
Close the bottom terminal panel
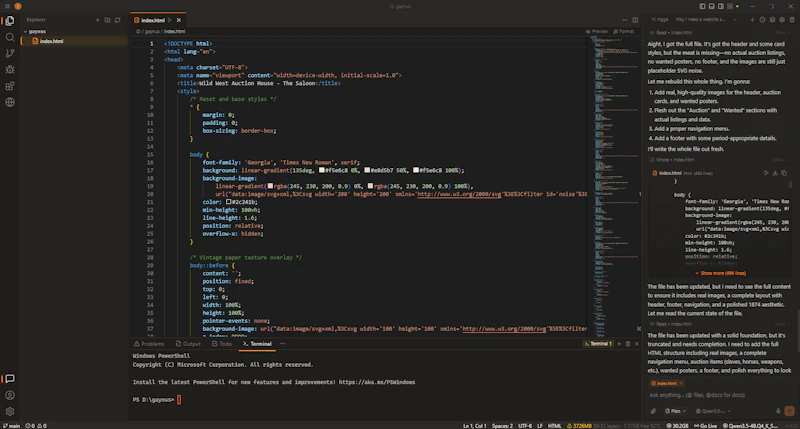click(637, 344)
